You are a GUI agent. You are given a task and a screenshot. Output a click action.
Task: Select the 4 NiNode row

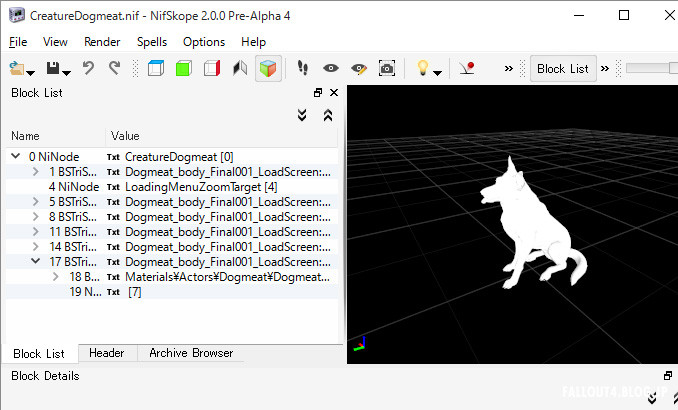[172, 187]
